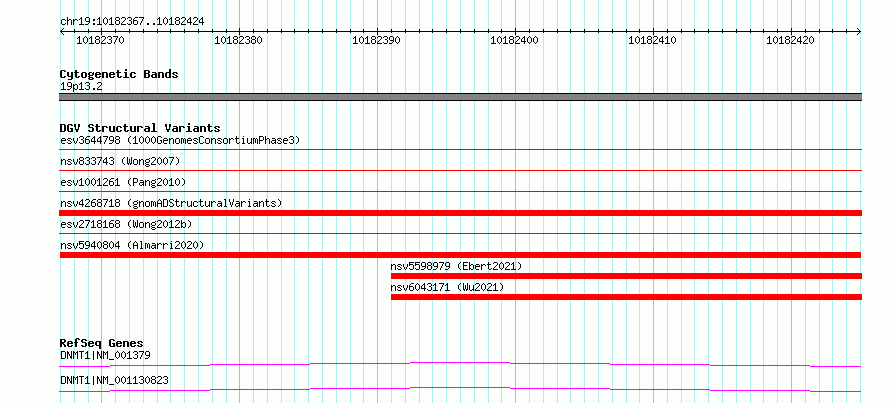
Task: Select variant nsv5940804 (Almarri2020) label
Action: [132, 245]
